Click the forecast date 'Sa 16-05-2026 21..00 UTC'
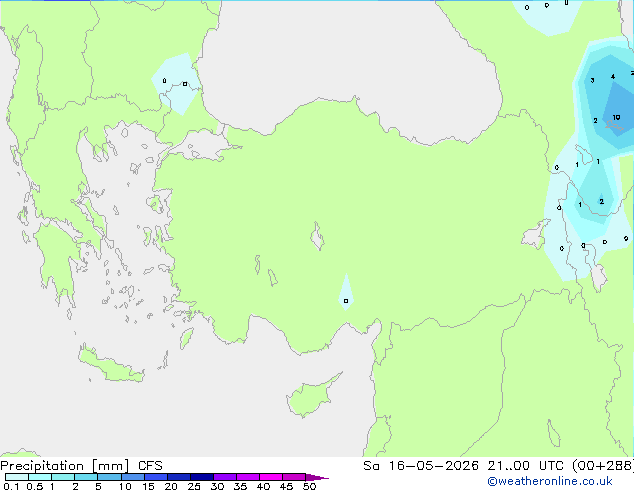Viewport: 634px width, 490px height. [x=465, y=466]
